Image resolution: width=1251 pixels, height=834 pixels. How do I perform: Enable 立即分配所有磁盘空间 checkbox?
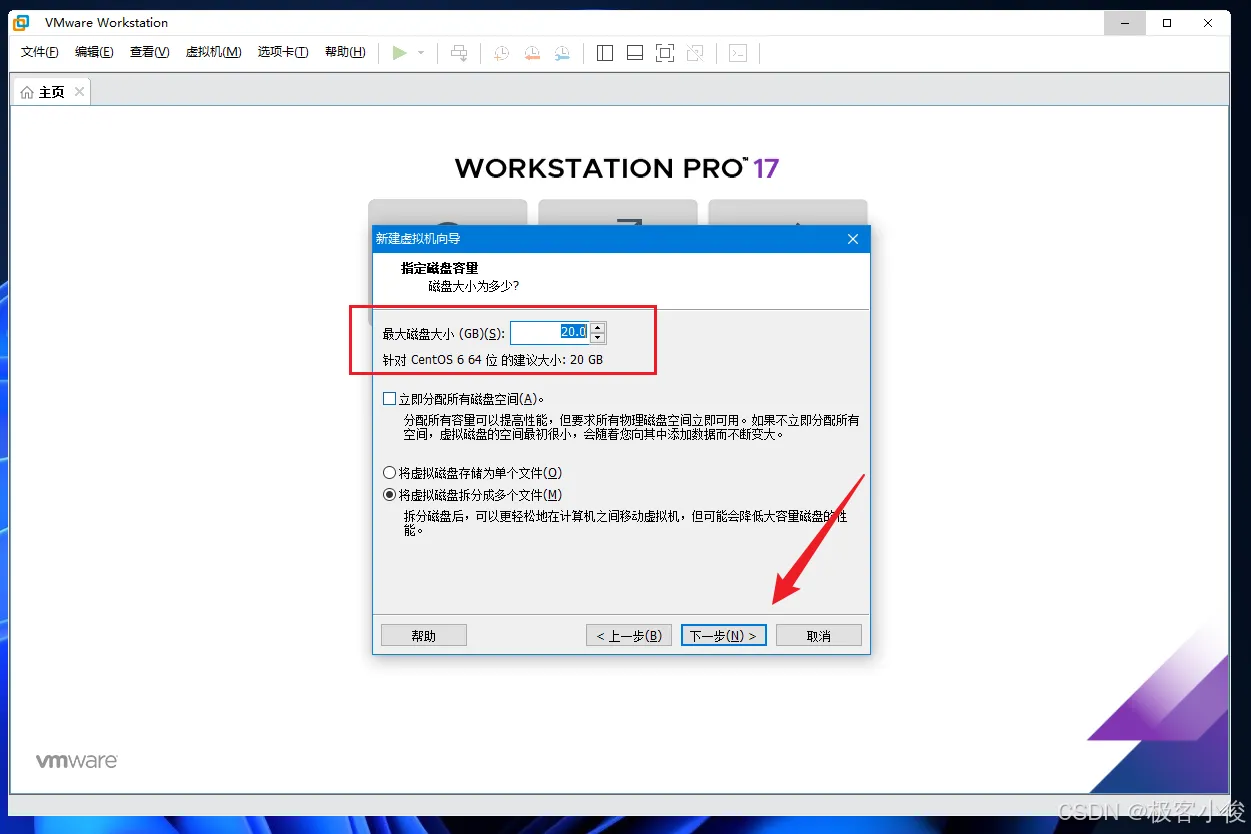point(390,399)
